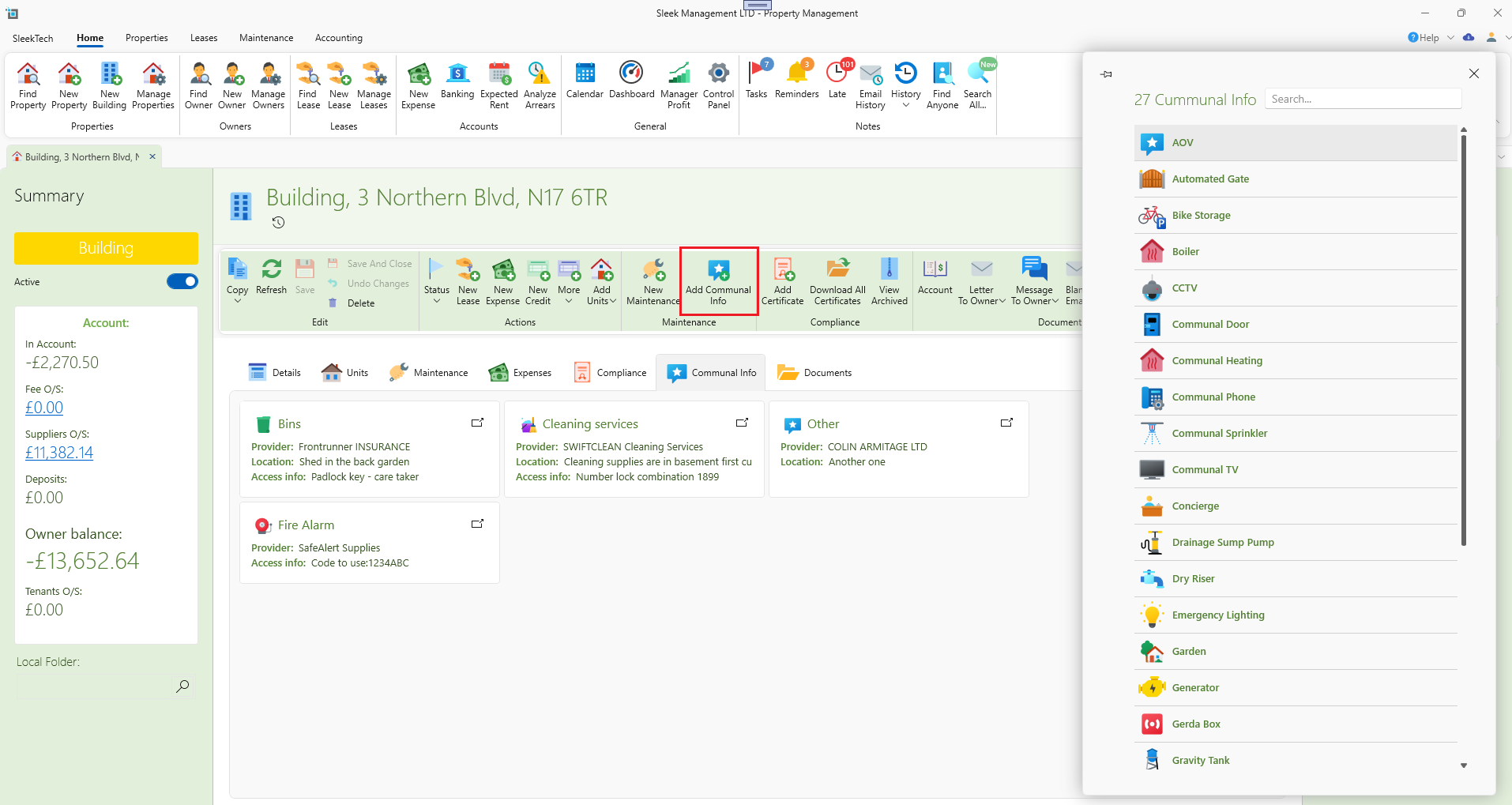Open the Calendar
This screenshot has height=805, width=1512.
click(585, 81)
